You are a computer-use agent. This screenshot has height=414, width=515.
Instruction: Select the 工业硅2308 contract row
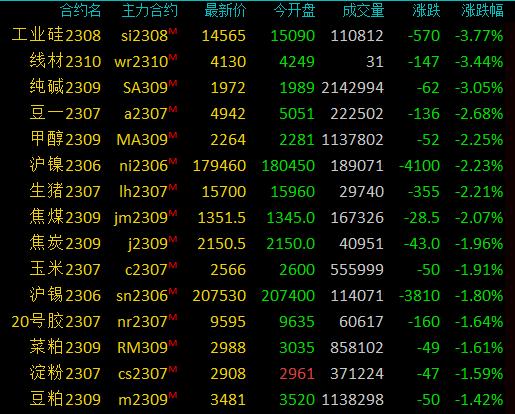click(x=257, y=35)
